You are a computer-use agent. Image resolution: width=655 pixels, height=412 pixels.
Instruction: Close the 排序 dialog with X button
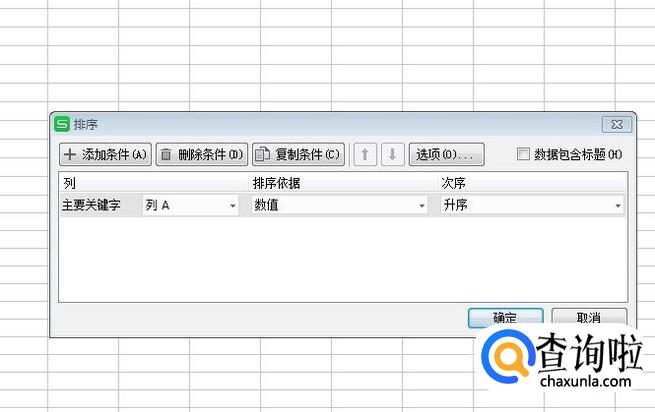pos(615,125)
